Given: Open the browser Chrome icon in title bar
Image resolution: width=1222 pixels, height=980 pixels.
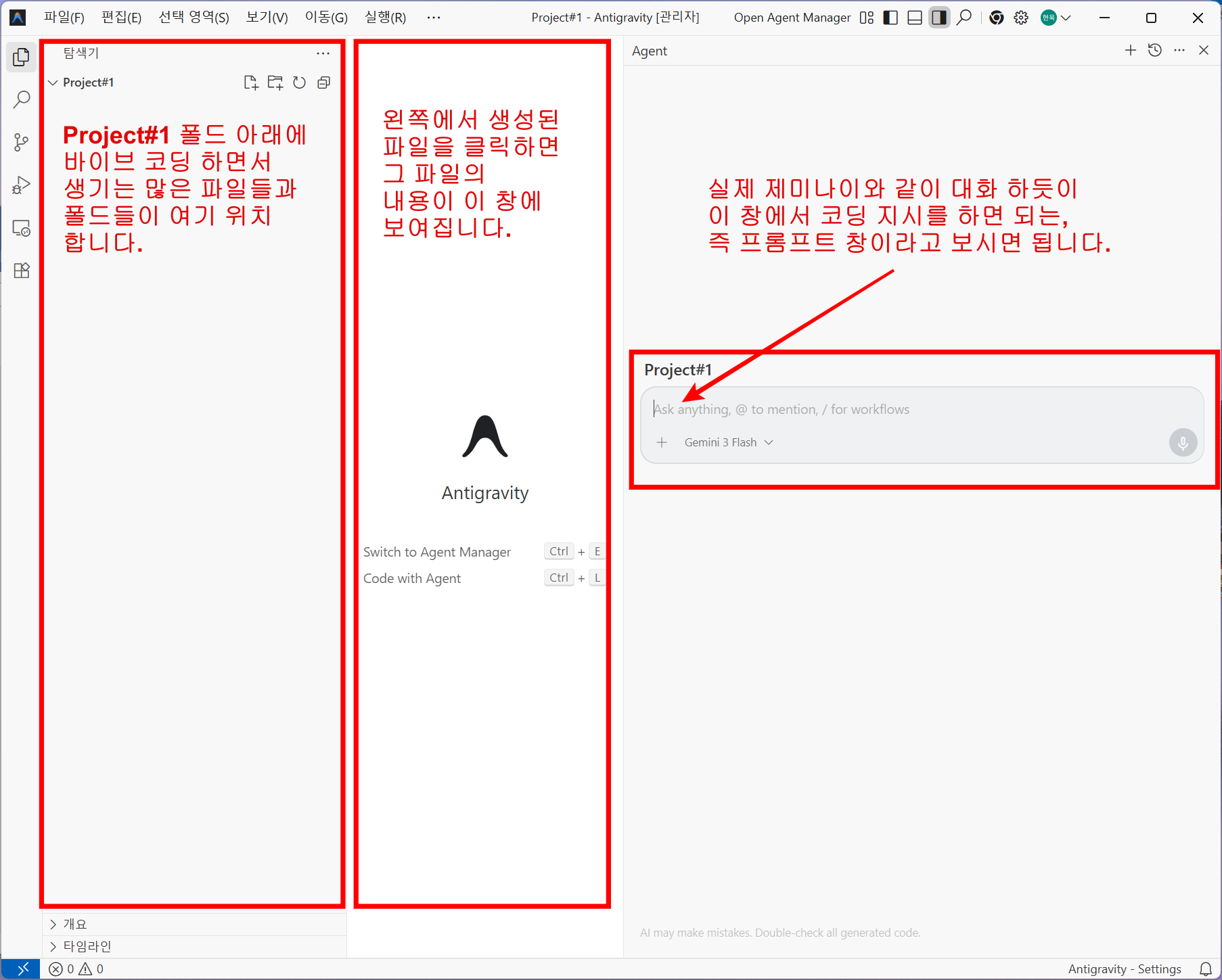Looking at the screenshot, I should tap(996, 18).
